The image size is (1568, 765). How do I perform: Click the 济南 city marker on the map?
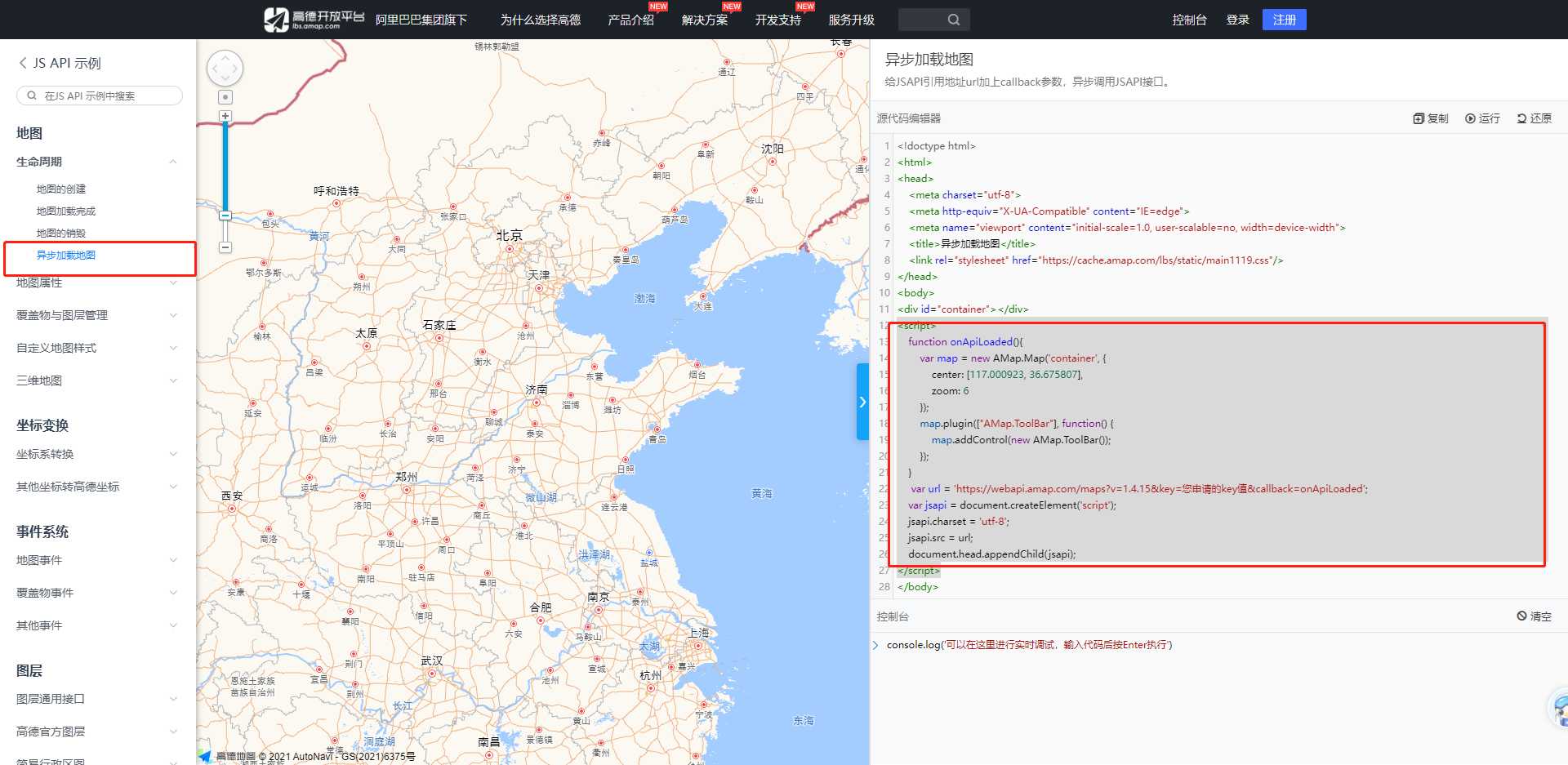[x=538, y=403]
